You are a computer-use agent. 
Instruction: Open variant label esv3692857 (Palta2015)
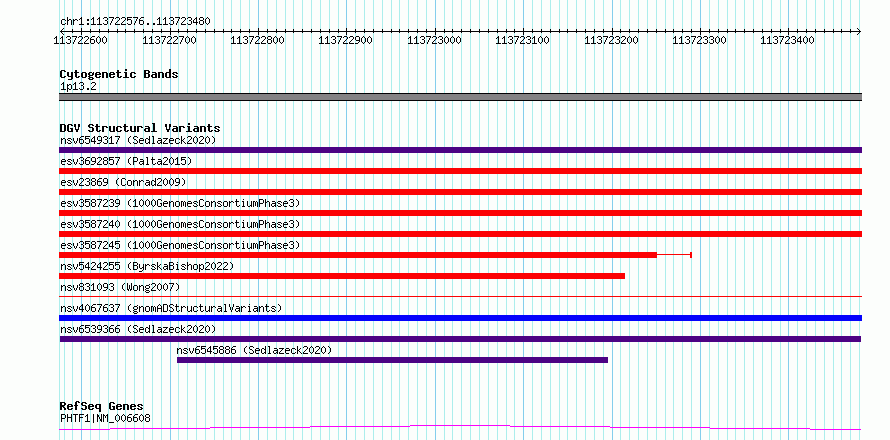[x=126, y=161]
